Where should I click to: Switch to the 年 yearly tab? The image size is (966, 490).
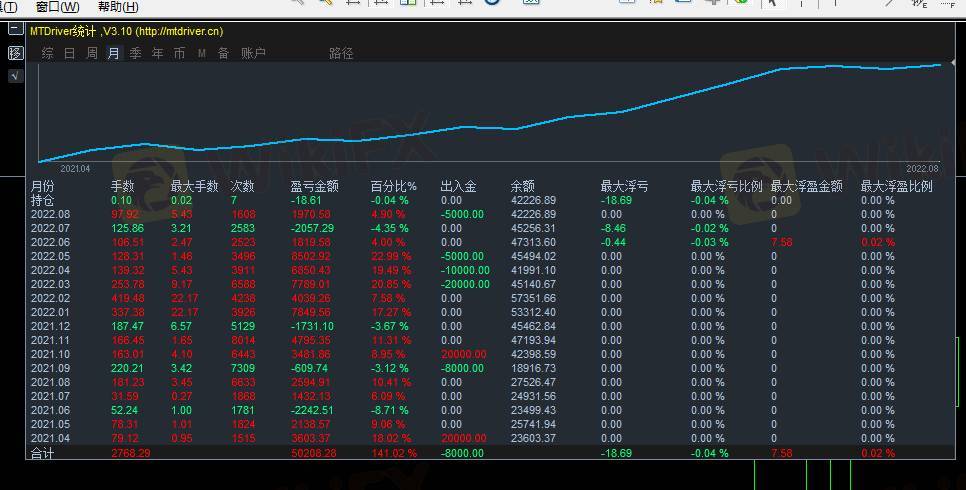pos(158,53)
